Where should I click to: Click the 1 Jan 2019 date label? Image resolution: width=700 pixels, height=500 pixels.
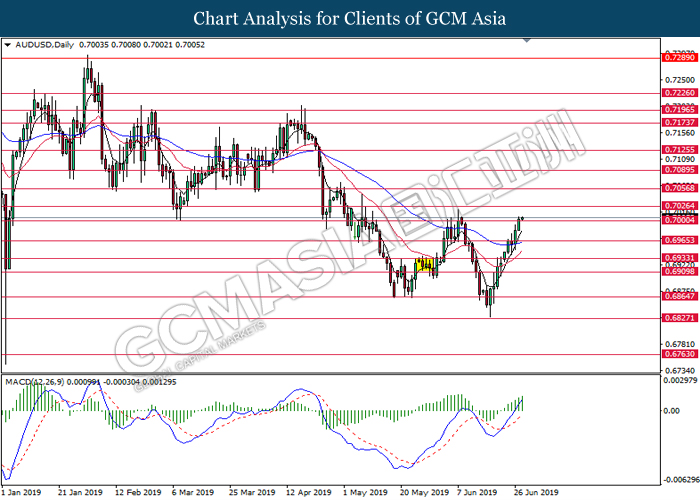point(21,492)
